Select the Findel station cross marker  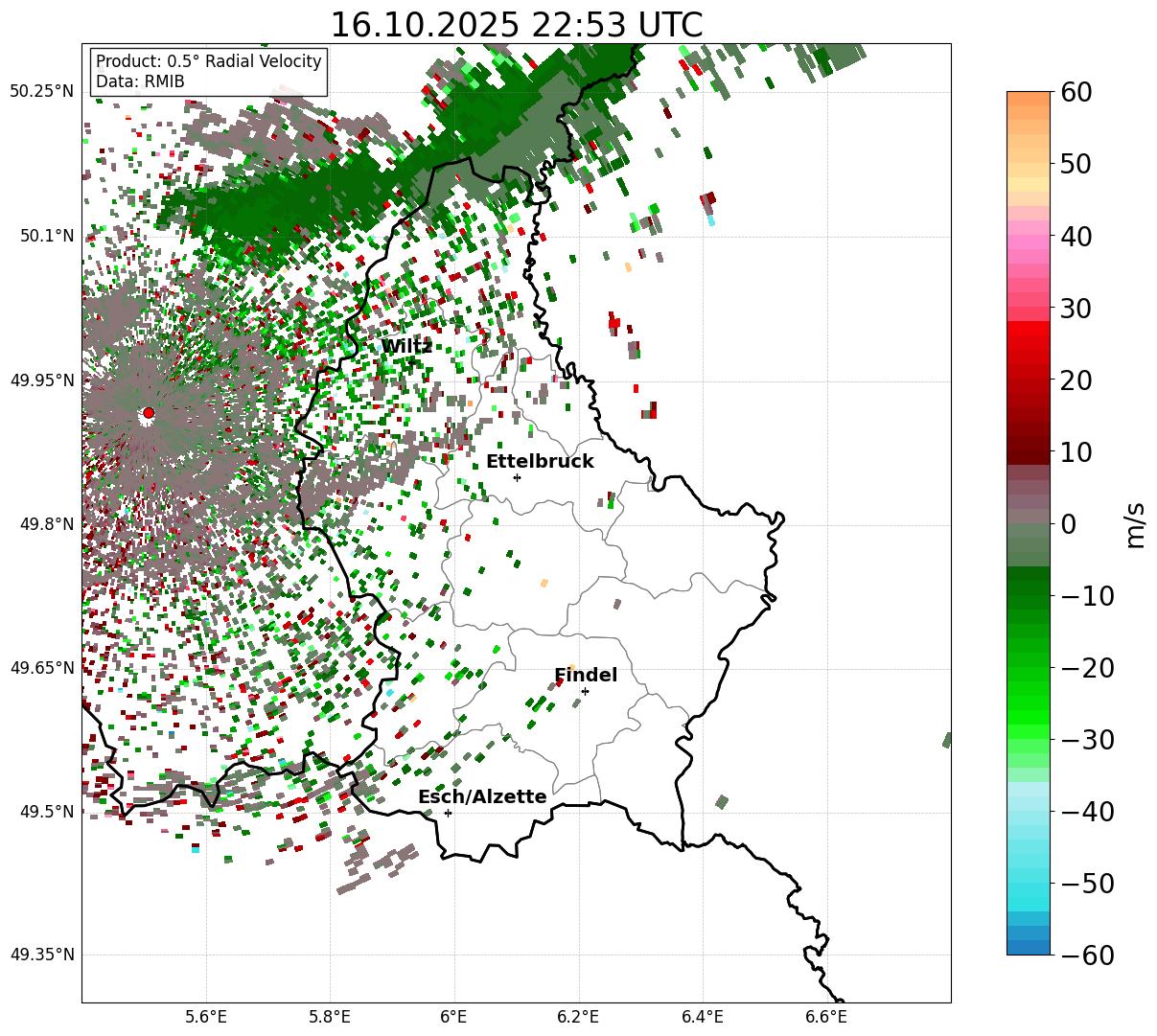click(585, 691)
